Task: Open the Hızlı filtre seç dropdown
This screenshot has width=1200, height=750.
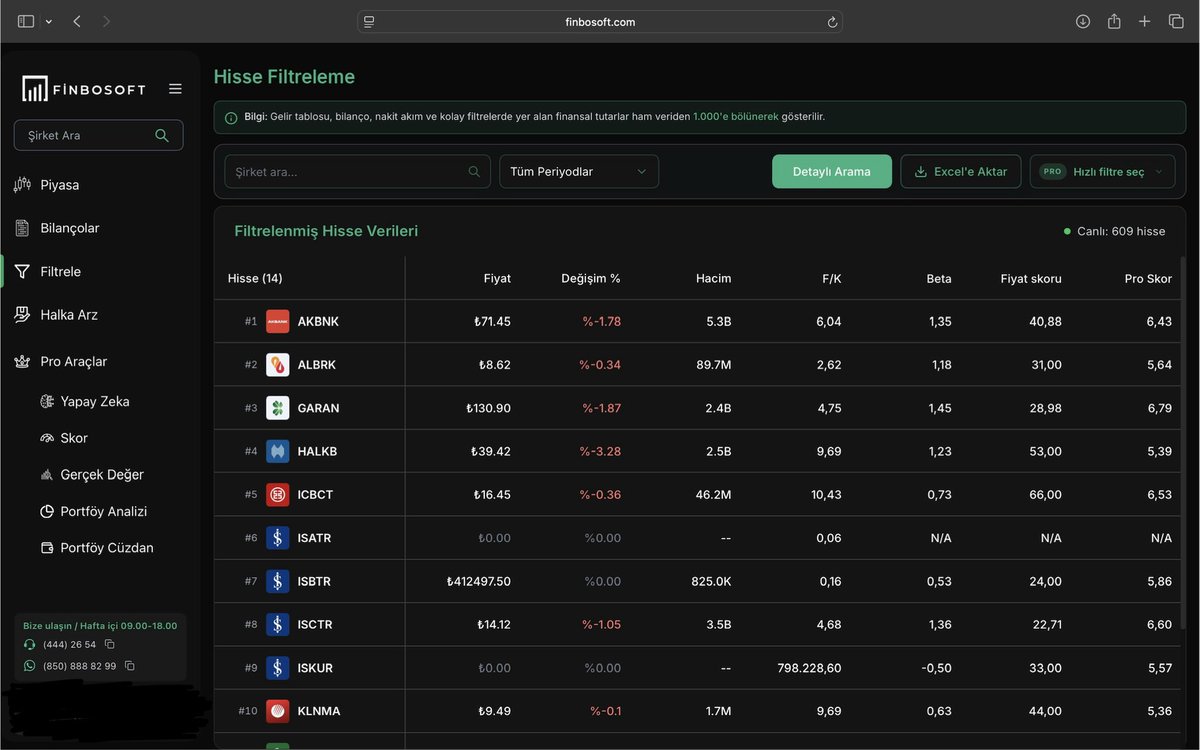Action: [1102, 171]
